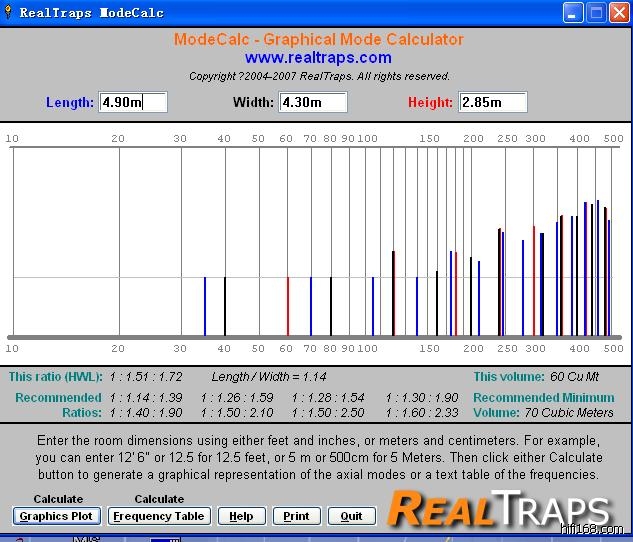
Task: Select the Height input field
Action: [493, 102]
